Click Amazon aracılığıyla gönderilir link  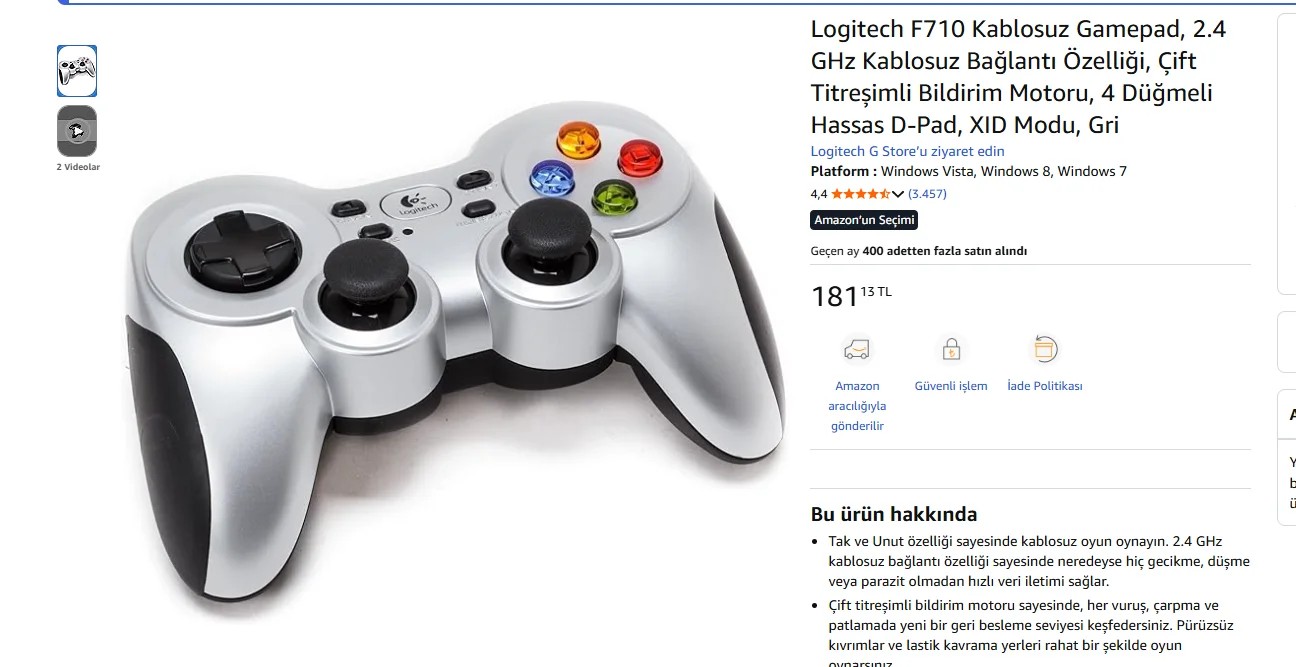tap(857, 406)
